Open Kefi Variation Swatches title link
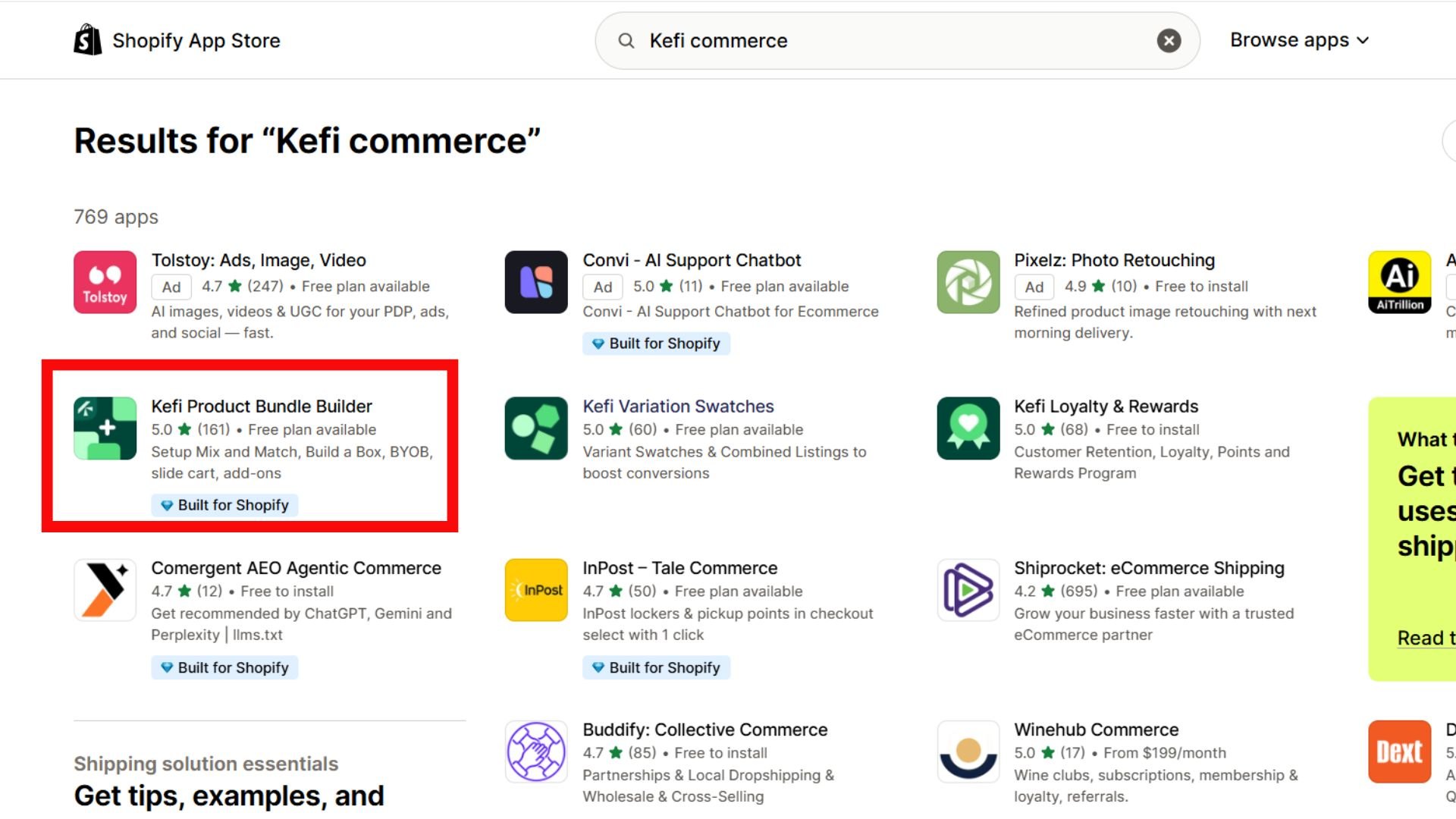 (678, 406)
